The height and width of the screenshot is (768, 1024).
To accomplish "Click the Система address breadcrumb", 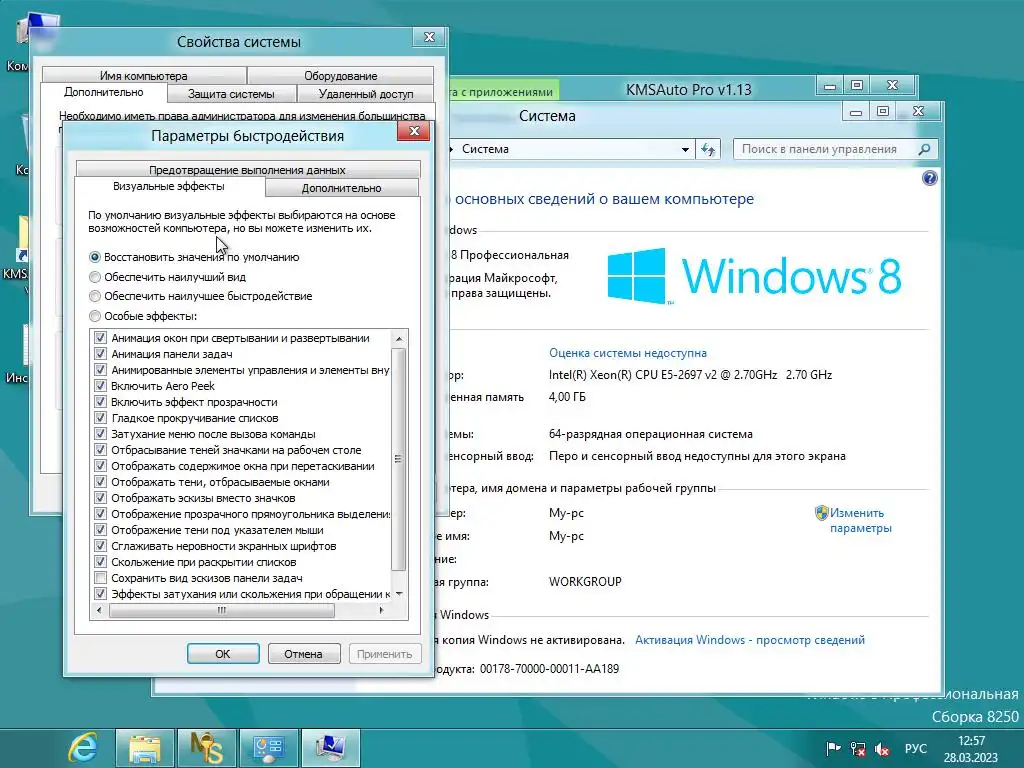I will tap(485, 149).
